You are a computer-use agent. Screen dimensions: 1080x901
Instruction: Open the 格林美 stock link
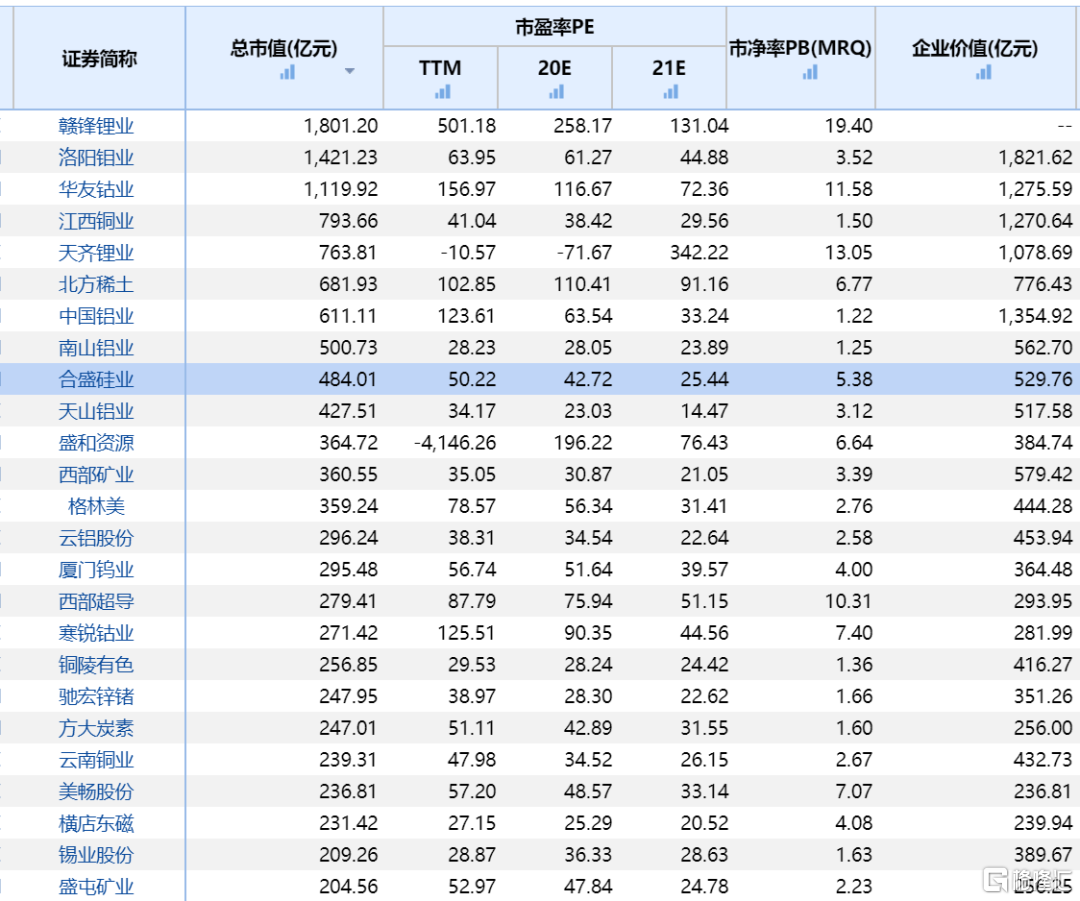[96, 506]
